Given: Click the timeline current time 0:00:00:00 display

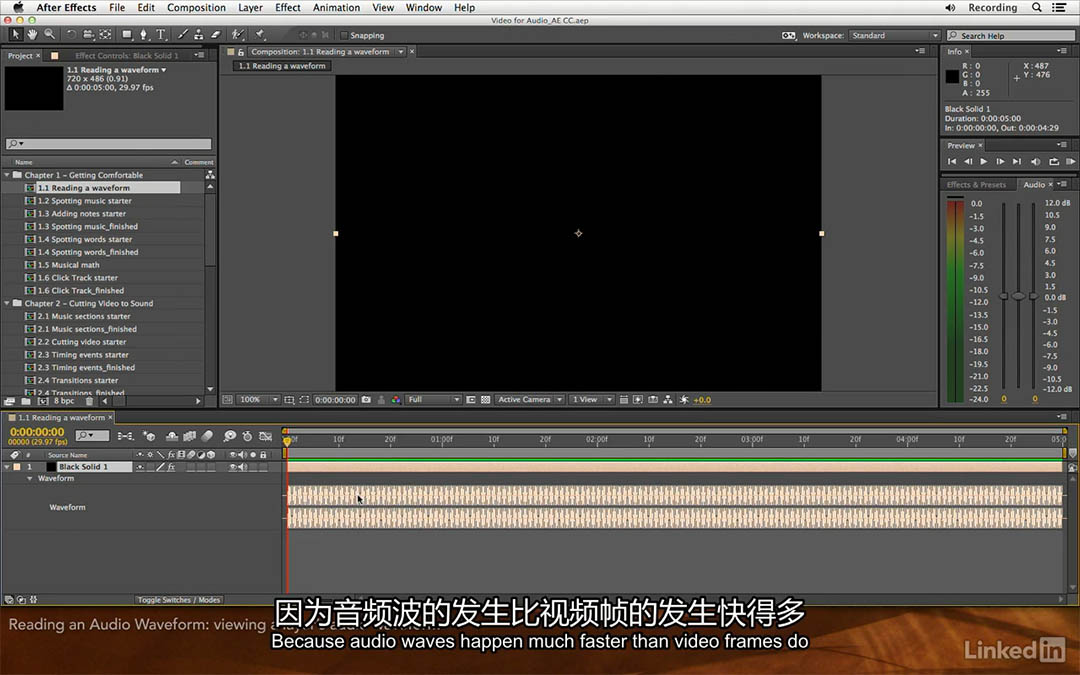Looking at the screenshot, I should tap(37, 432).
